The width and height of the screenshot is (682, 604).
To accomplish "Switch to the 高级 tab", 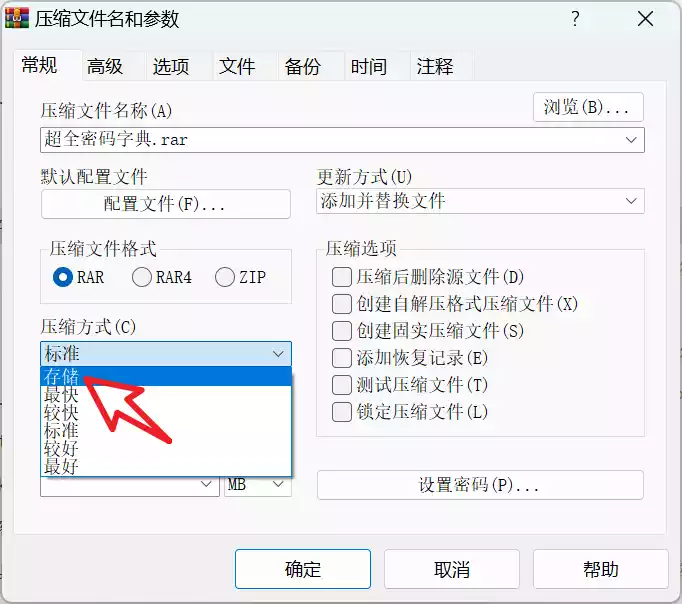I will (x=105, y=67).
